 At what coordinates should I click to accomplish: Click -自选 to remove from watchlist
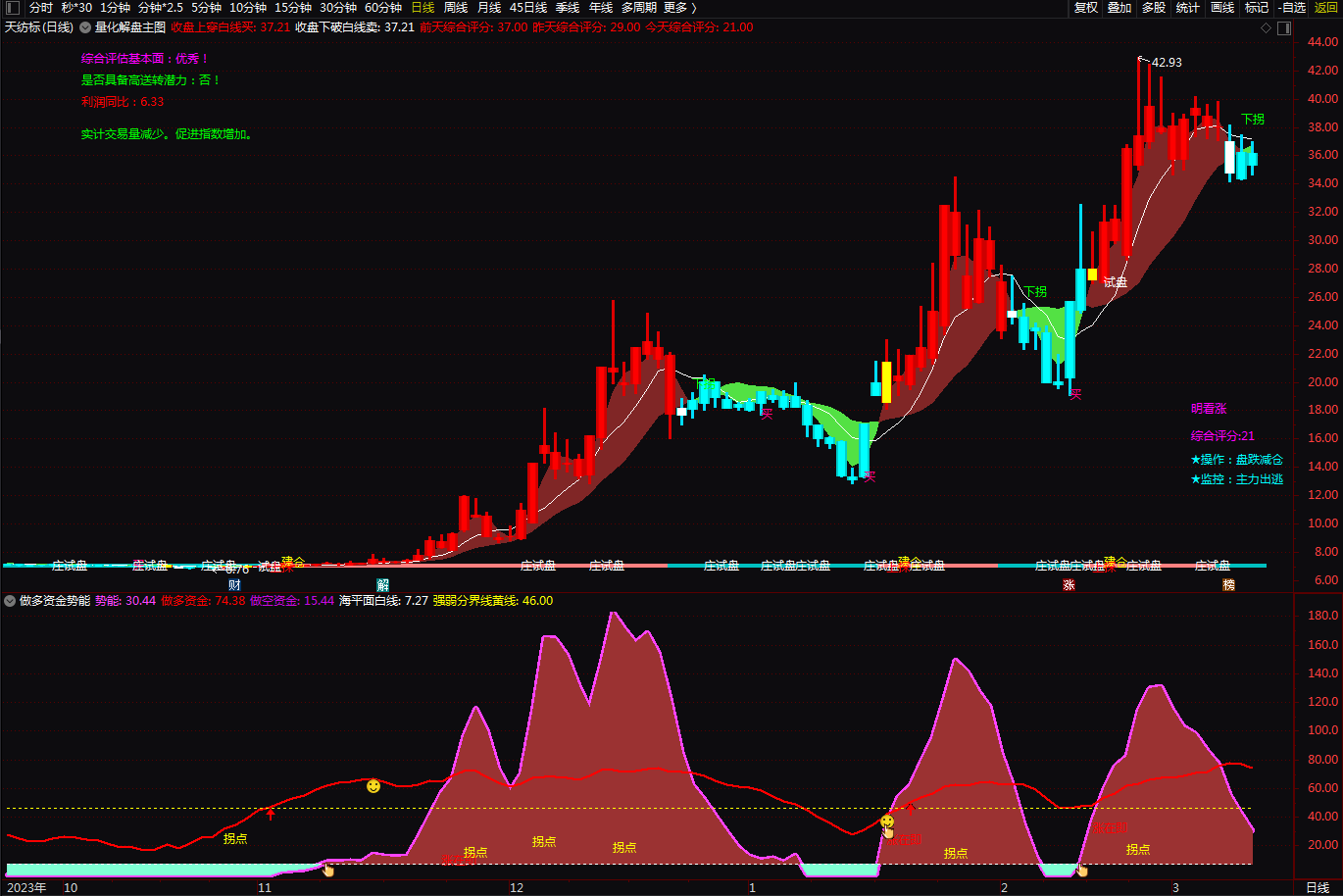click(1292, 8)
